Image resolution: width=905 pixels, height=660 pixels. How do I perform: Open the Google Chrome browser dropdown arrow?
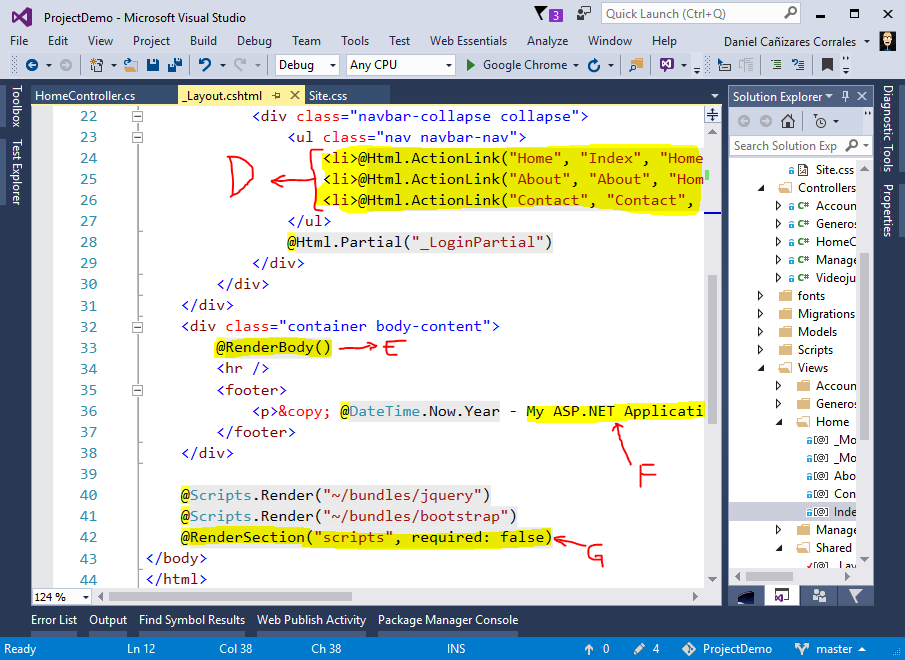(575, 66)
